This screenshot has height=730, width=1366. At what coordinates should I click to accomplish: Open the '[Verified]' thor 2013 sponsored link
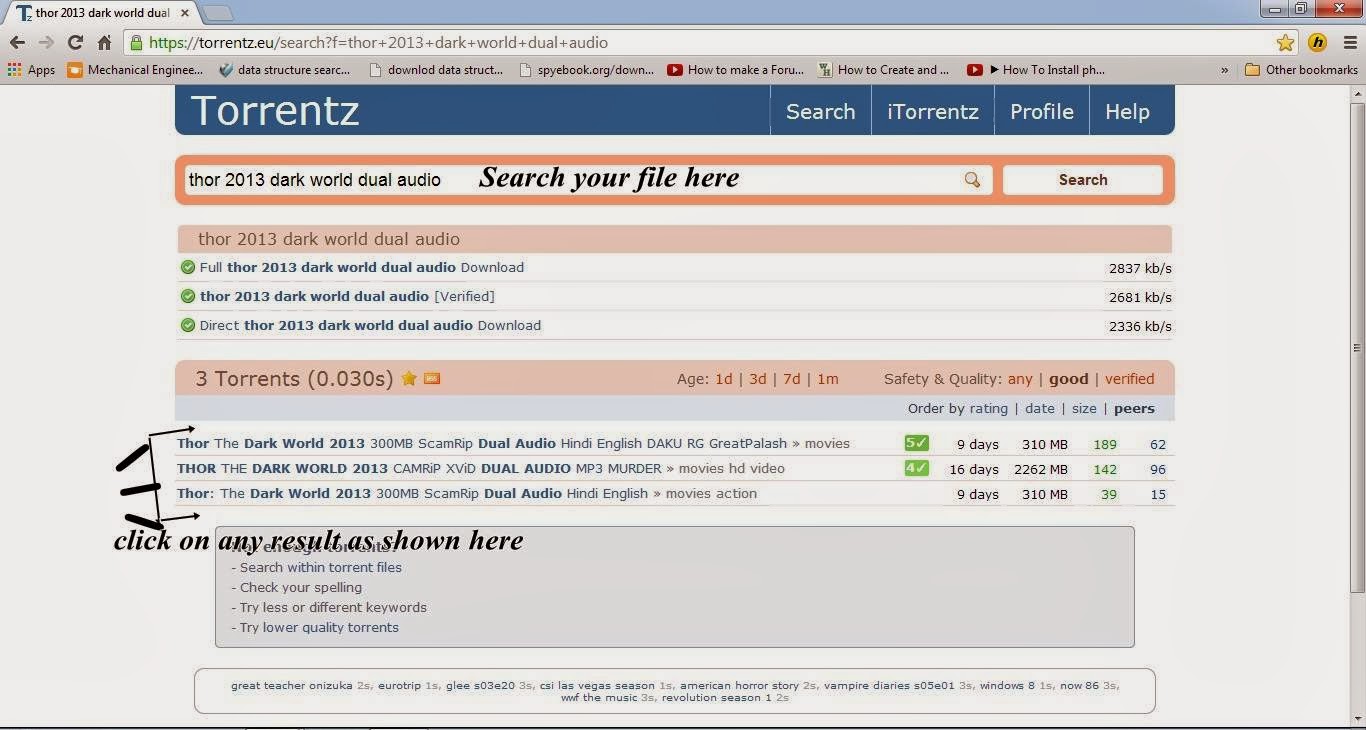click(347, 296)
